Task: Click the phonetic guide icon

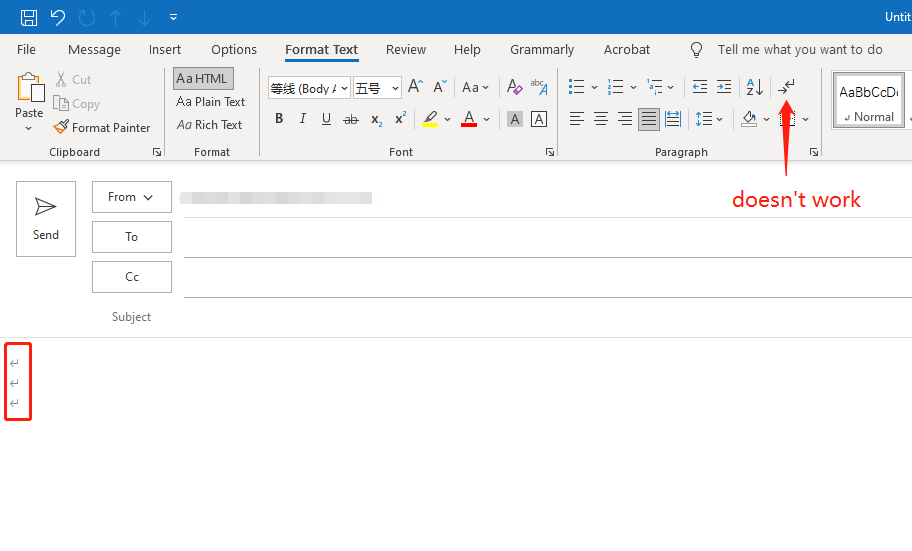Action: (539, 87)
